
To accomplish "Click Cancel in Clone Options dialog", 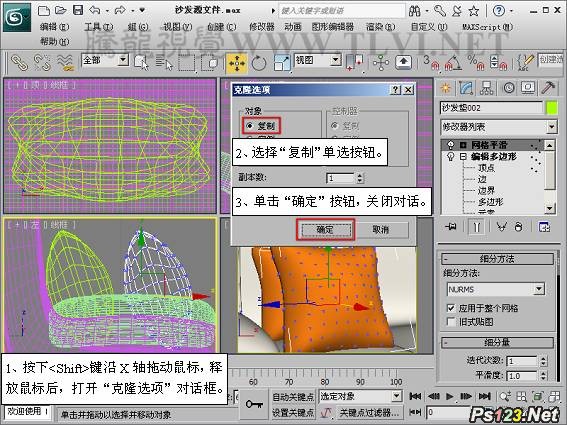I will tap(381, 230).
